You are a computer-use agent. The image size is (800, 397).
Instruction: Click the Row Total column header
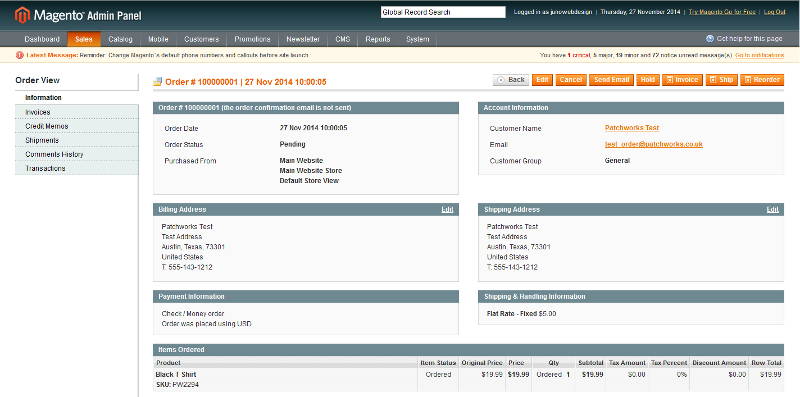766,363
